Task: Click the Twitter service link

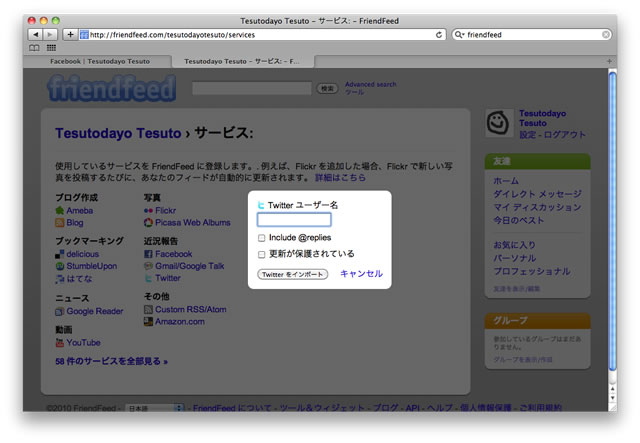Action: click(168, 278)
